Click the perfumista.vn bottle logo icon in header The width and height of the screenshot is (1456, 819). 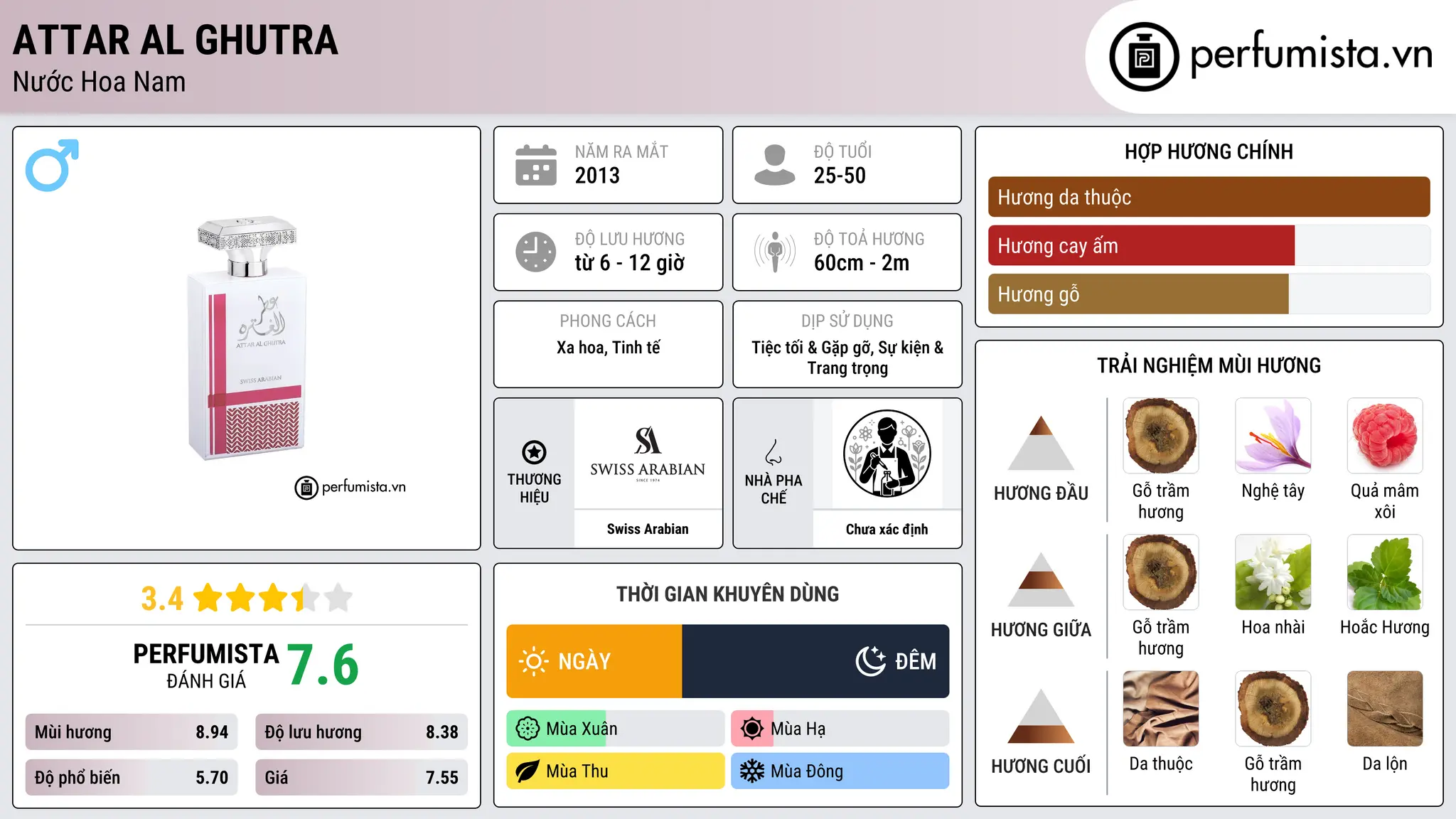pos(1144,57)
